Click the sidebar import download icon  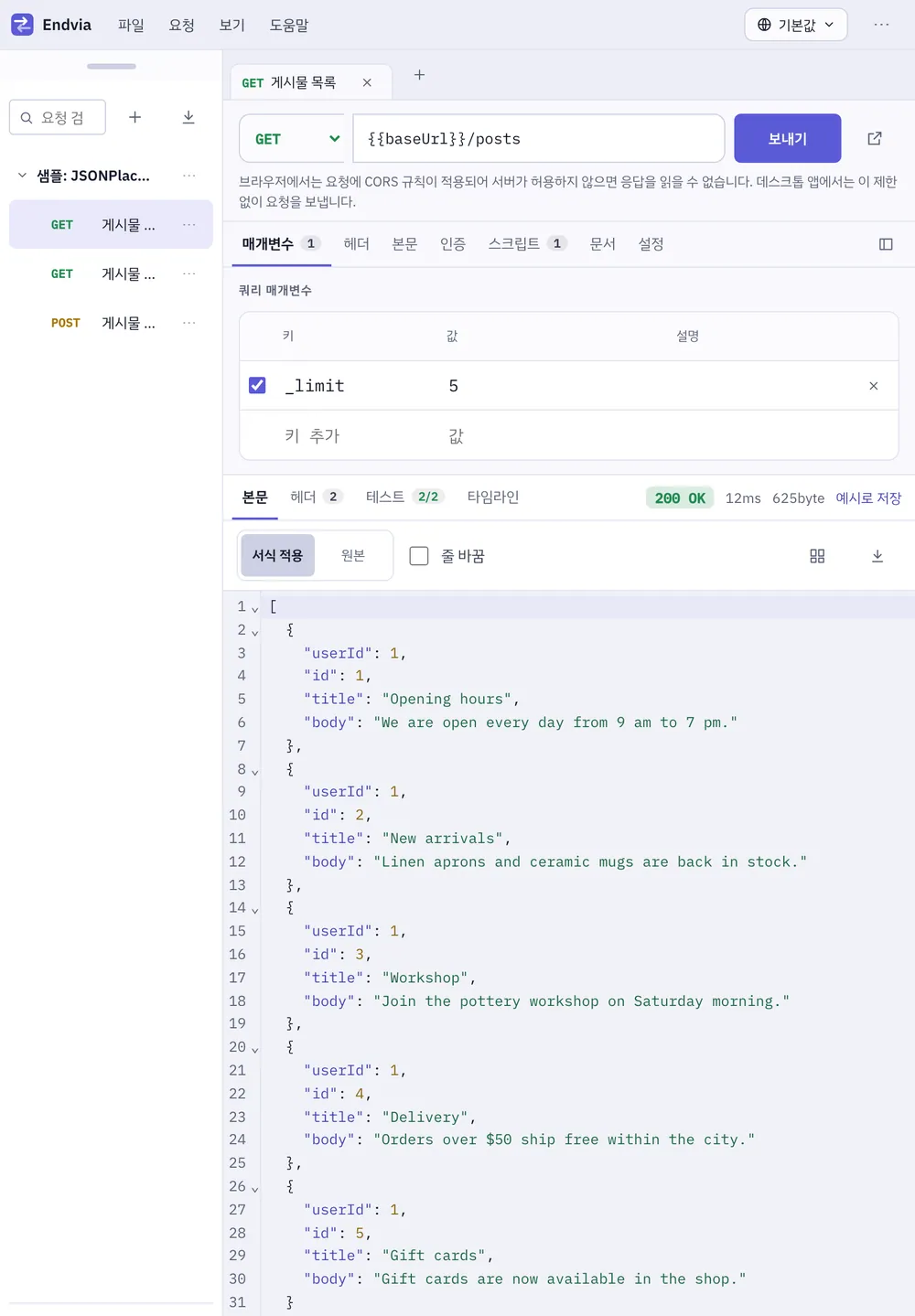[x=188, y=117]
